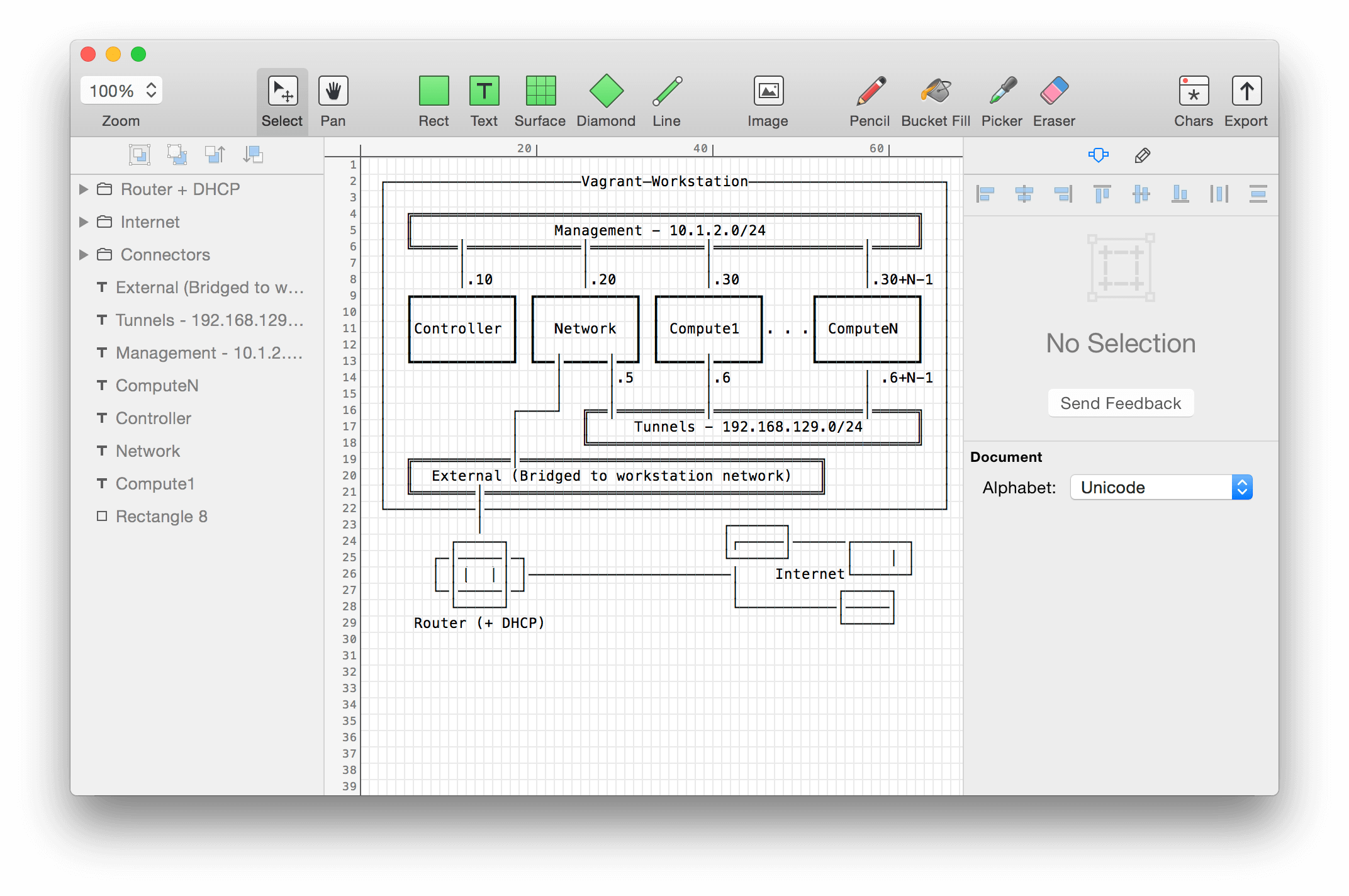Select the Rect tool

tap(434, 92)
